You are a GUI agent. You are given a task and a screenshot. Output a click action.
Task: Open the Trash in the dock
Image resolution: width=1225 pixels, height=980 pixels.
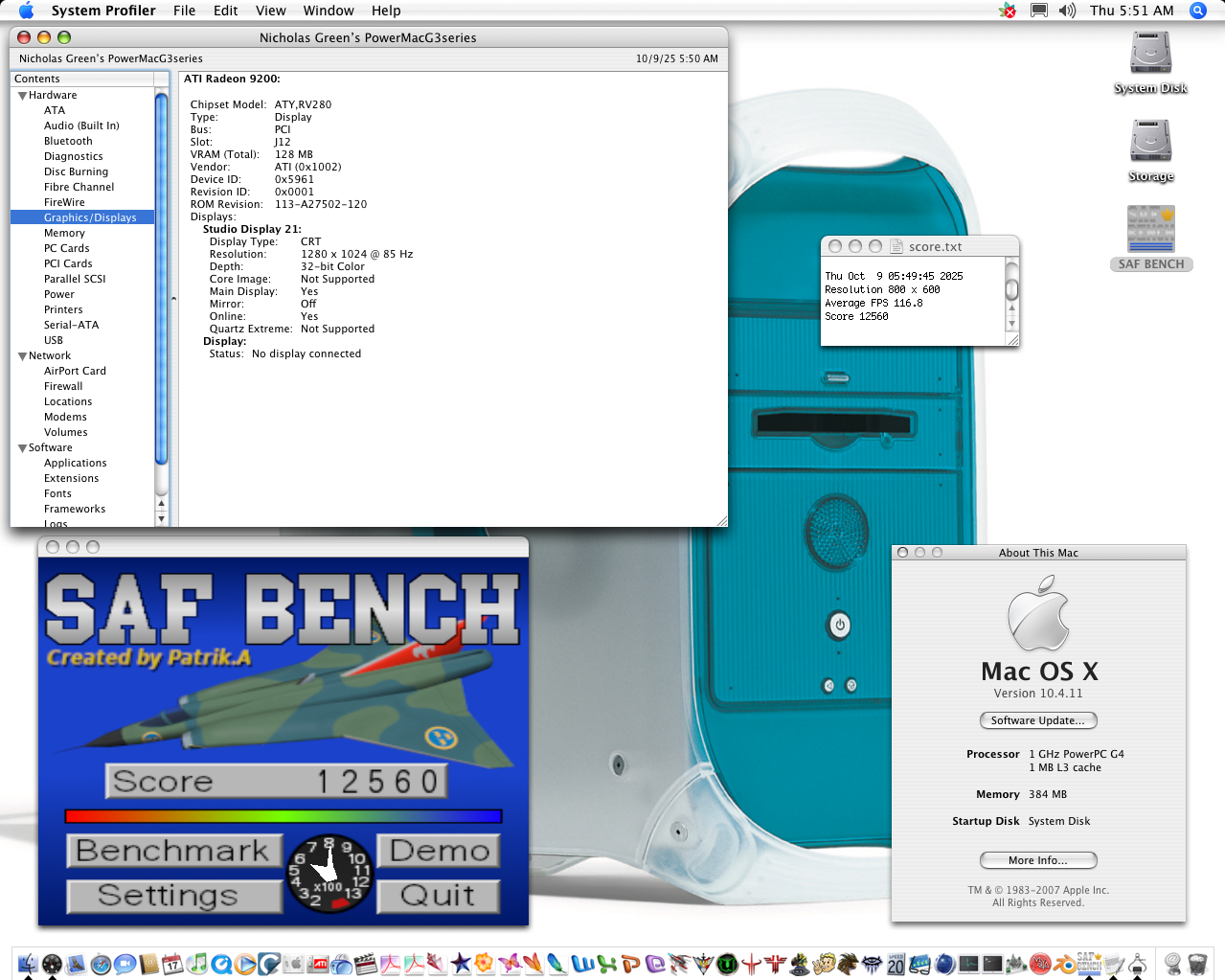1197,964
